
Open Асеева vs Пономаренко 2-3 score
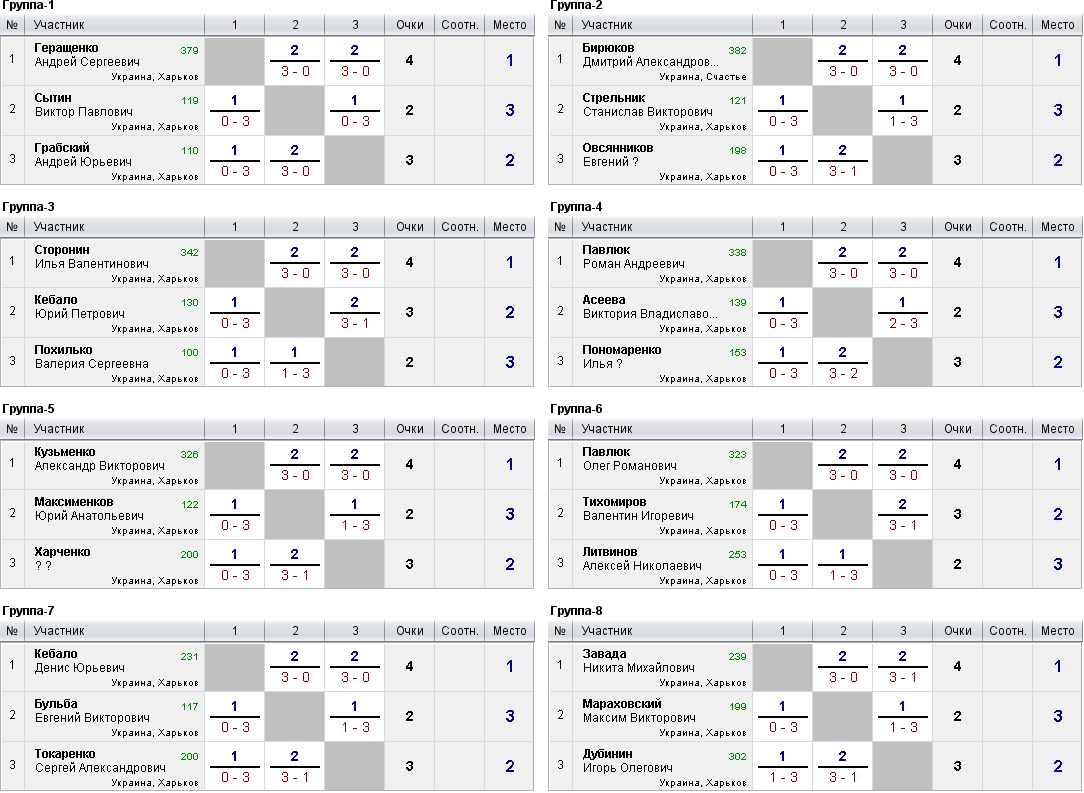tap(903, 323)
